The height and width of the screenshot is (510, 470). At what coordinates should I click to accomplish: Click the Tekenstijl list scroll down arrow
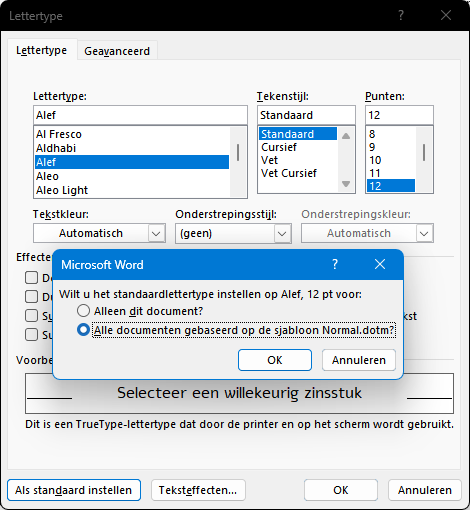click(x=346, y=184)
